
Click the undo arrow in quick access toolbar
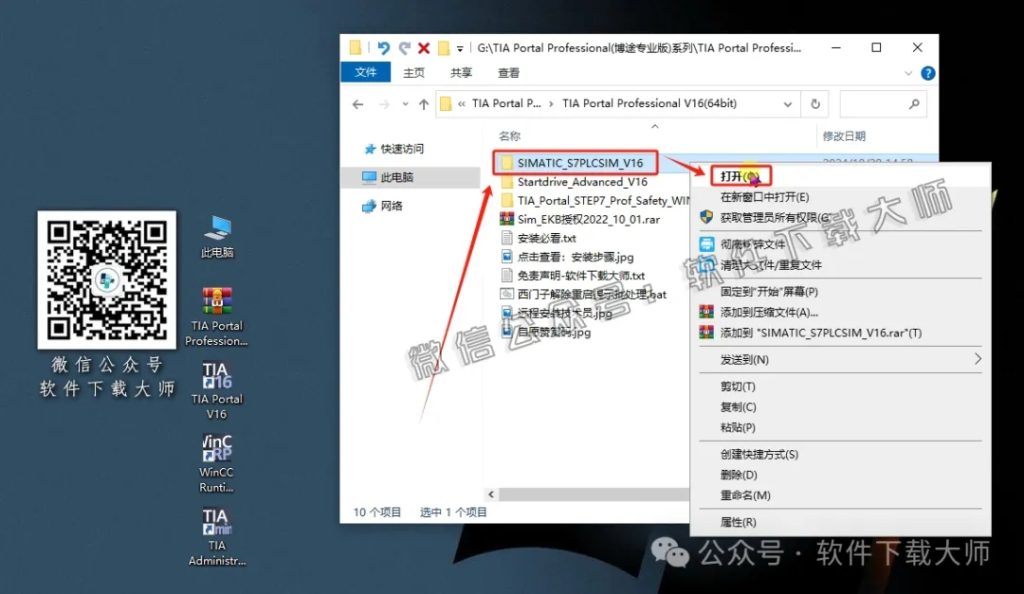click(384, 46)
